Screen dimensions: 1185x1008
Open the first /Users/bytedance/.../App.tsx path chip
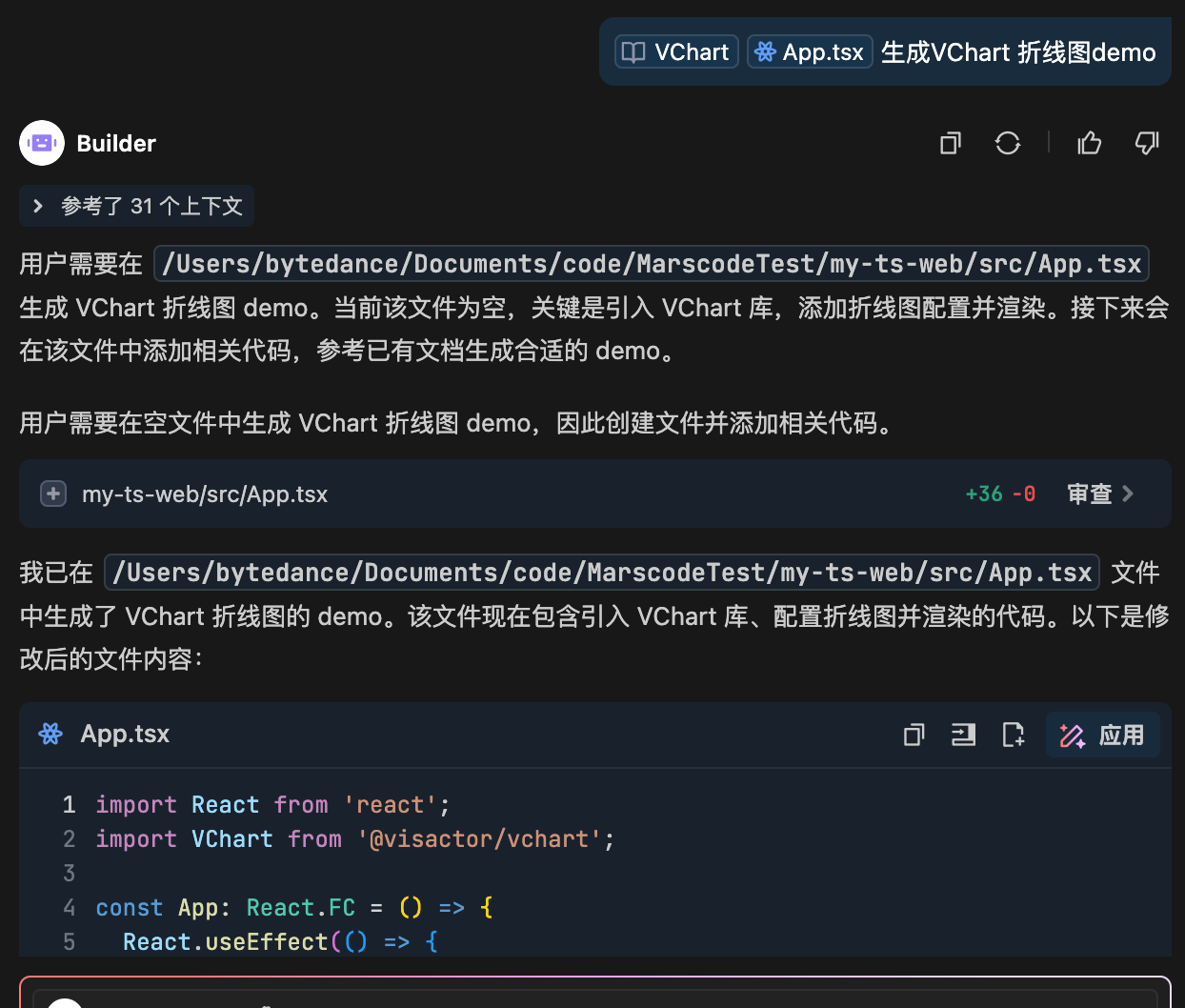pos(652,264)
